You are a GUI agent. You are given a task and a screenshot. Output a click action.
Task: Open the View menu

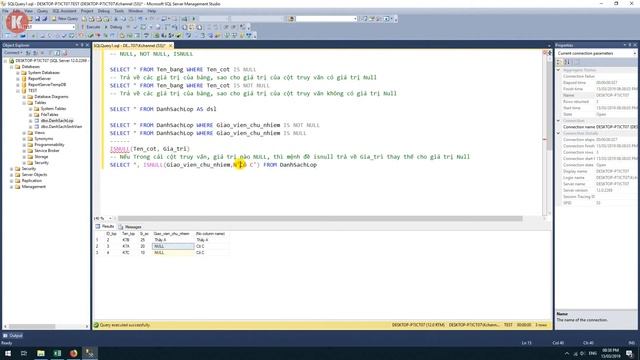point(28,11)
